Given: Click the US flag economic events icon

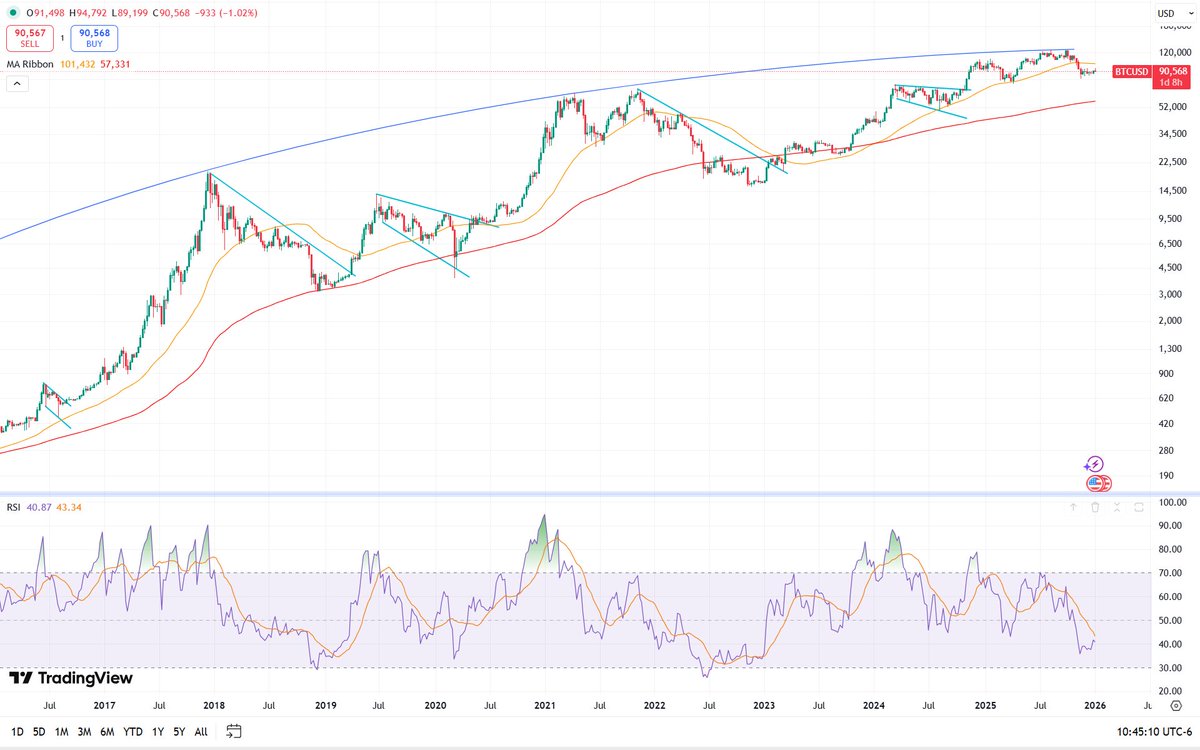Looking at the screenshot, I should point(1097,483).
